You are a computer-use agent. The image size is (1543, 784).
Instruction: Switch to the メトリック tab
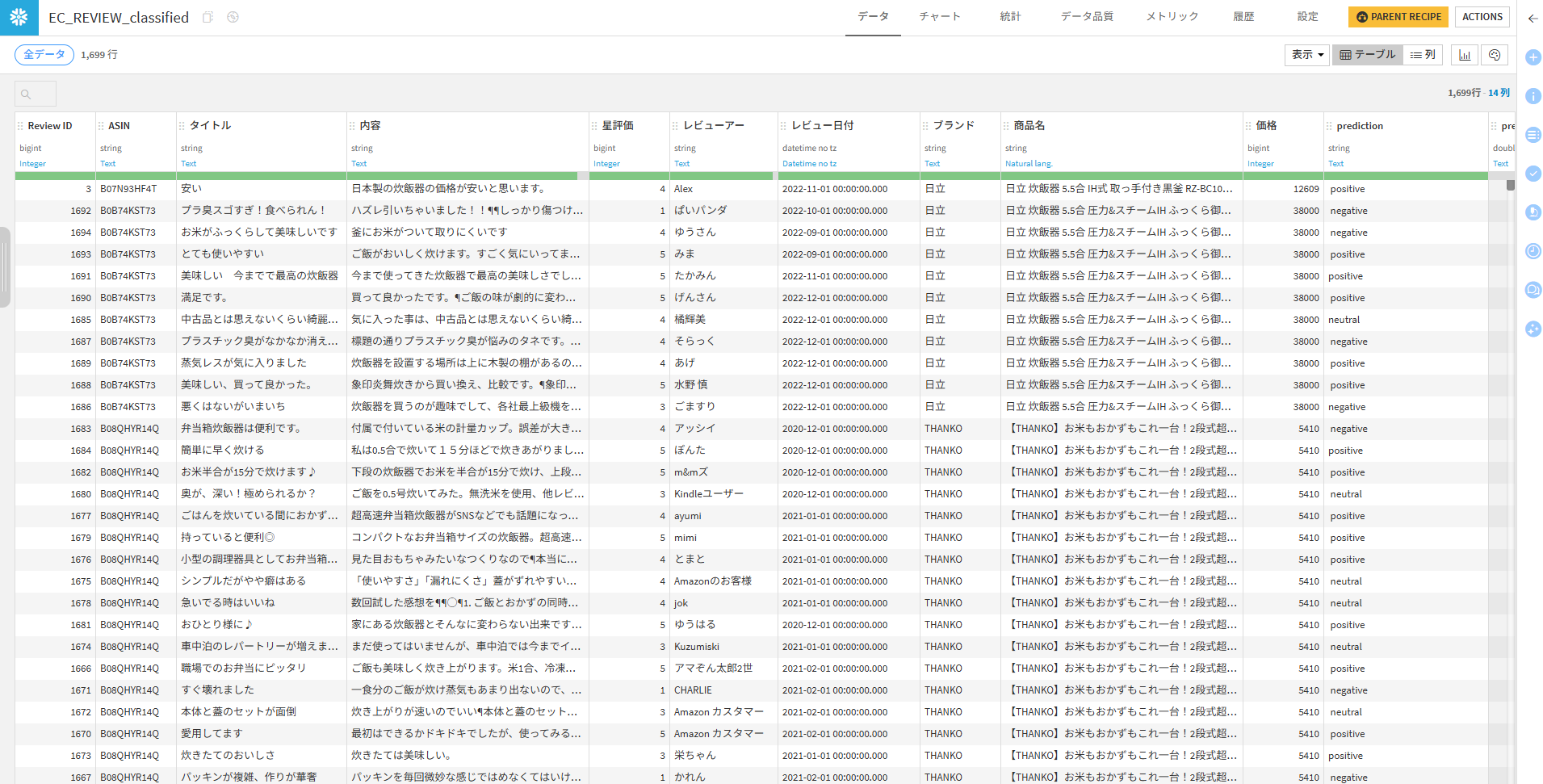[x=1172, y=17]
